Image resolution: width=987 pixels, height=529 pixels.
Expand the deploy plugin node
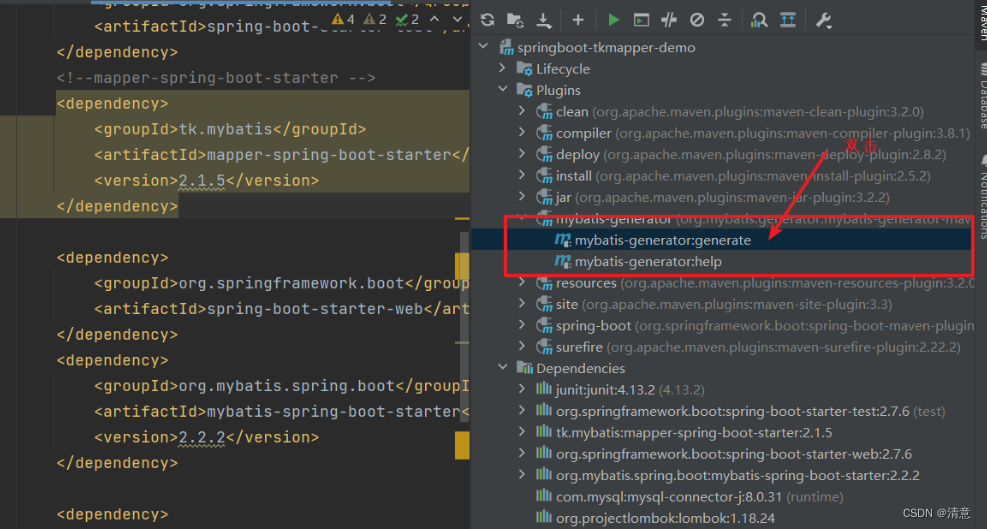tap(521, 153)
